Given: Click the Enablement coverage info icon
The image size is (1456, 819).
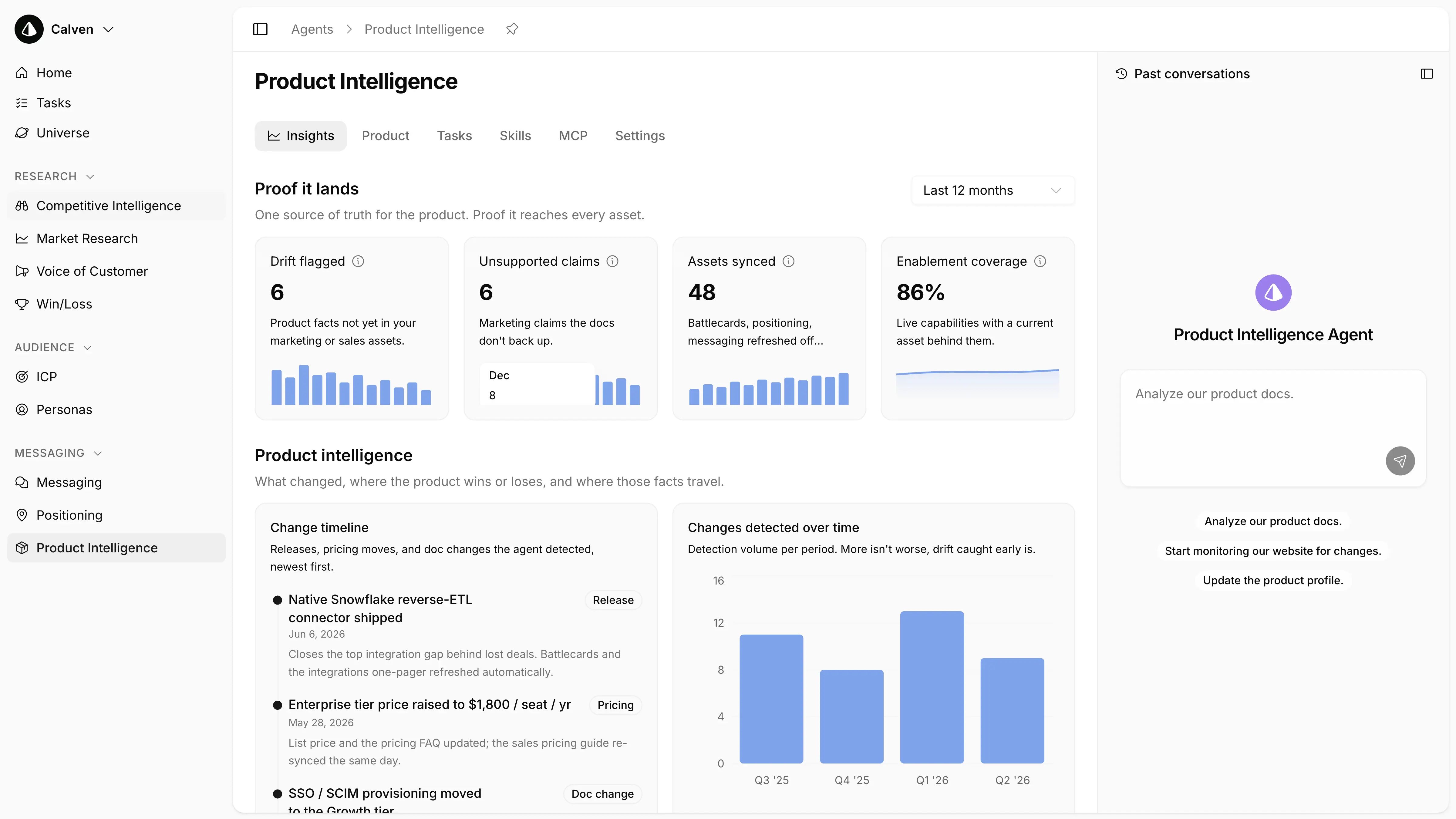Looking at the screenshot, I should click(x=1040, y=261).
